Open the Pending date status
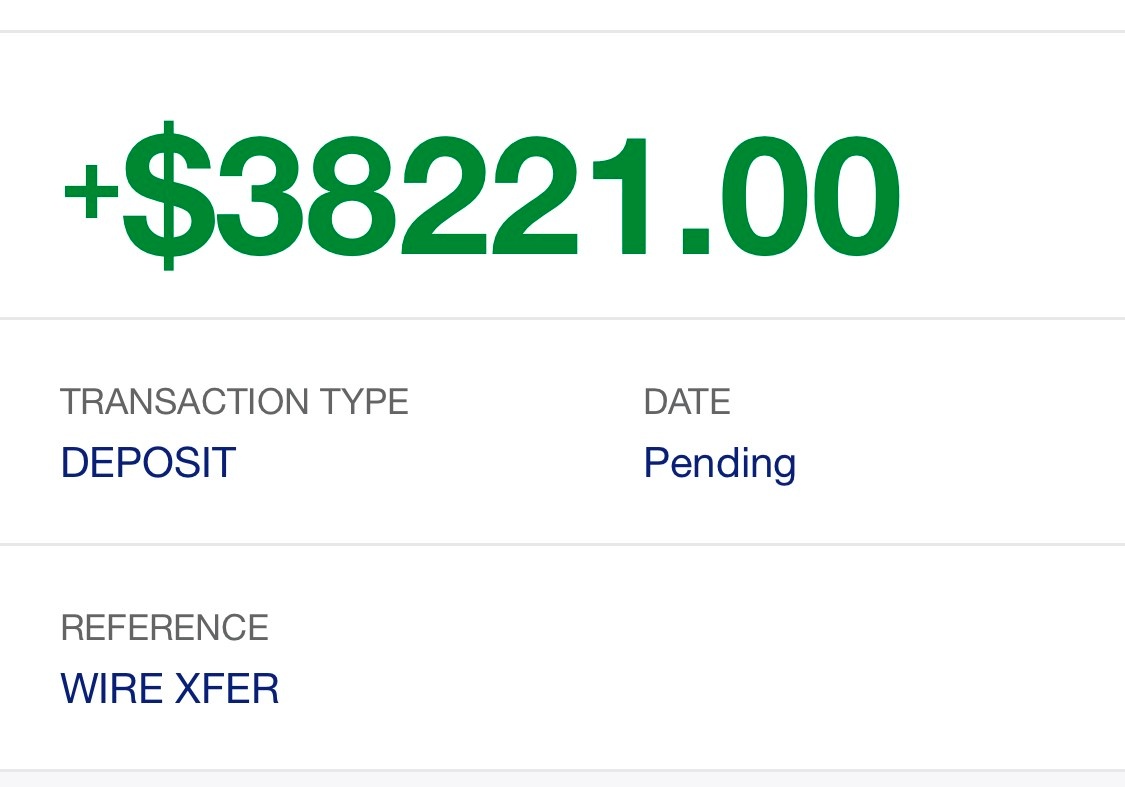Image resolution: width=1125 pixels, height=787 pixels. (720, 463)
